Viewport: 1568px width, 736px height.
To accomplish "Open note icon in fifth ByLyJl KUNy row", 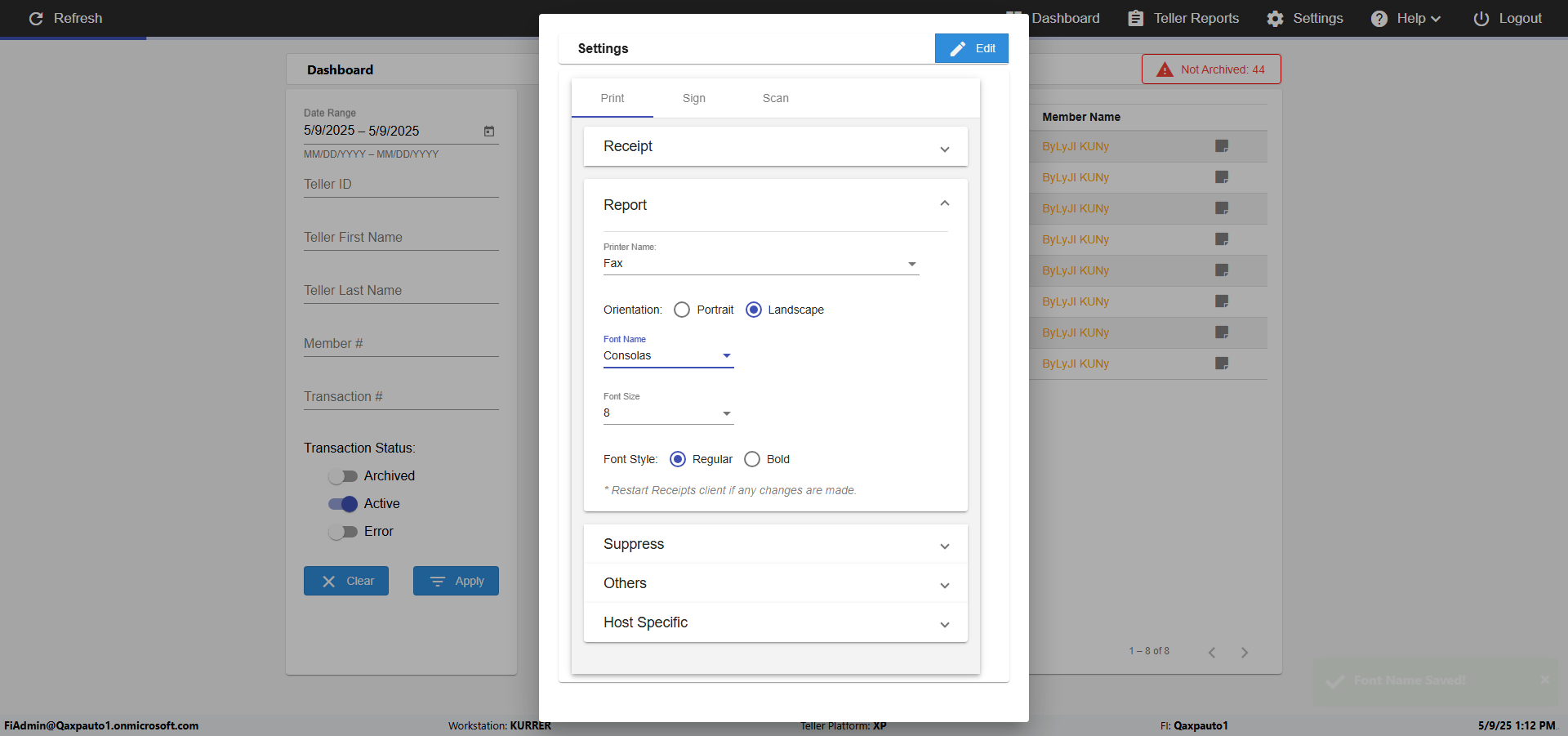I will 1222,270.
